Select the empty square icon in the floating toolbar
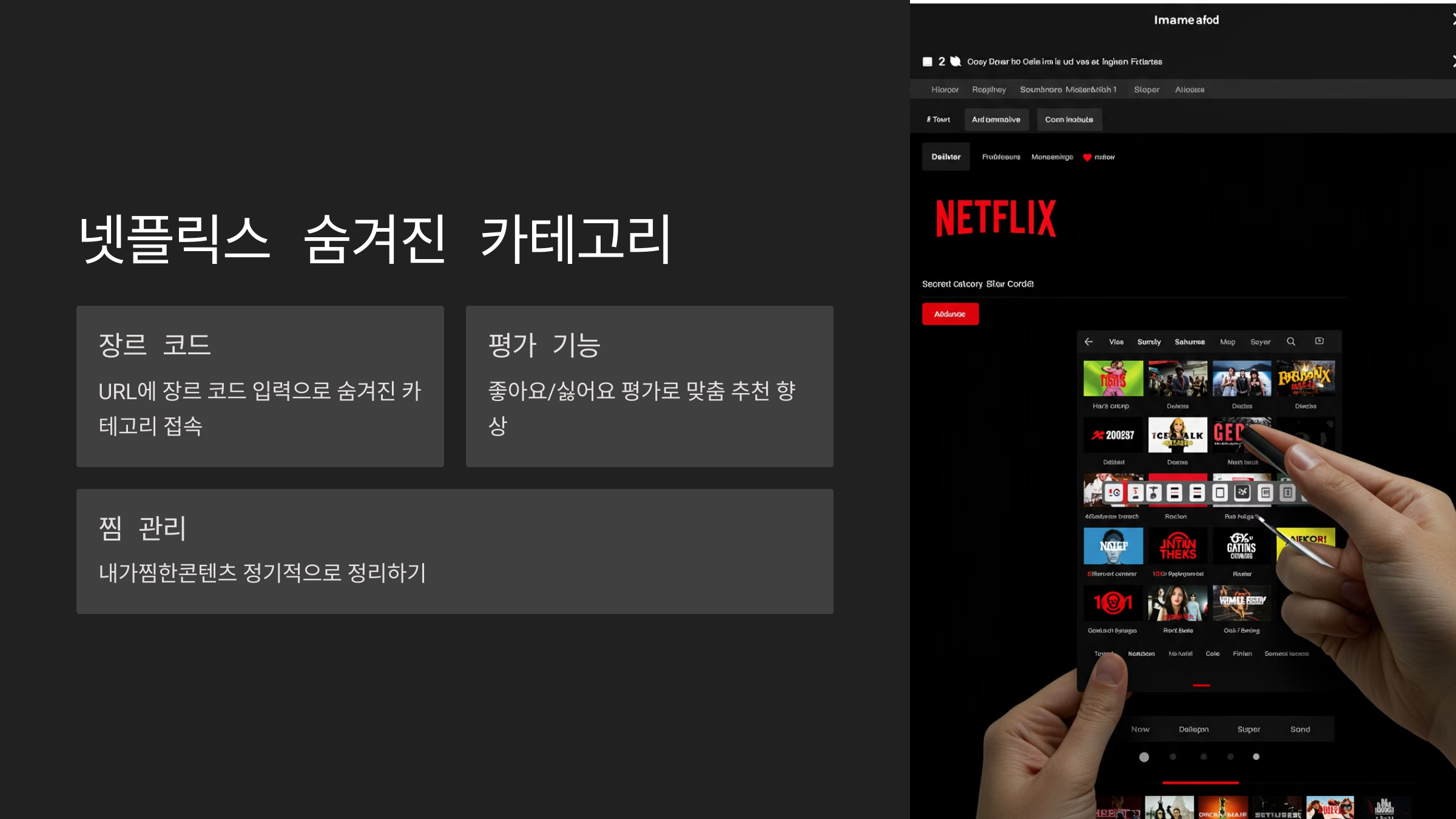Viewport: 1456px width, 819px height. coord(1219,493)
